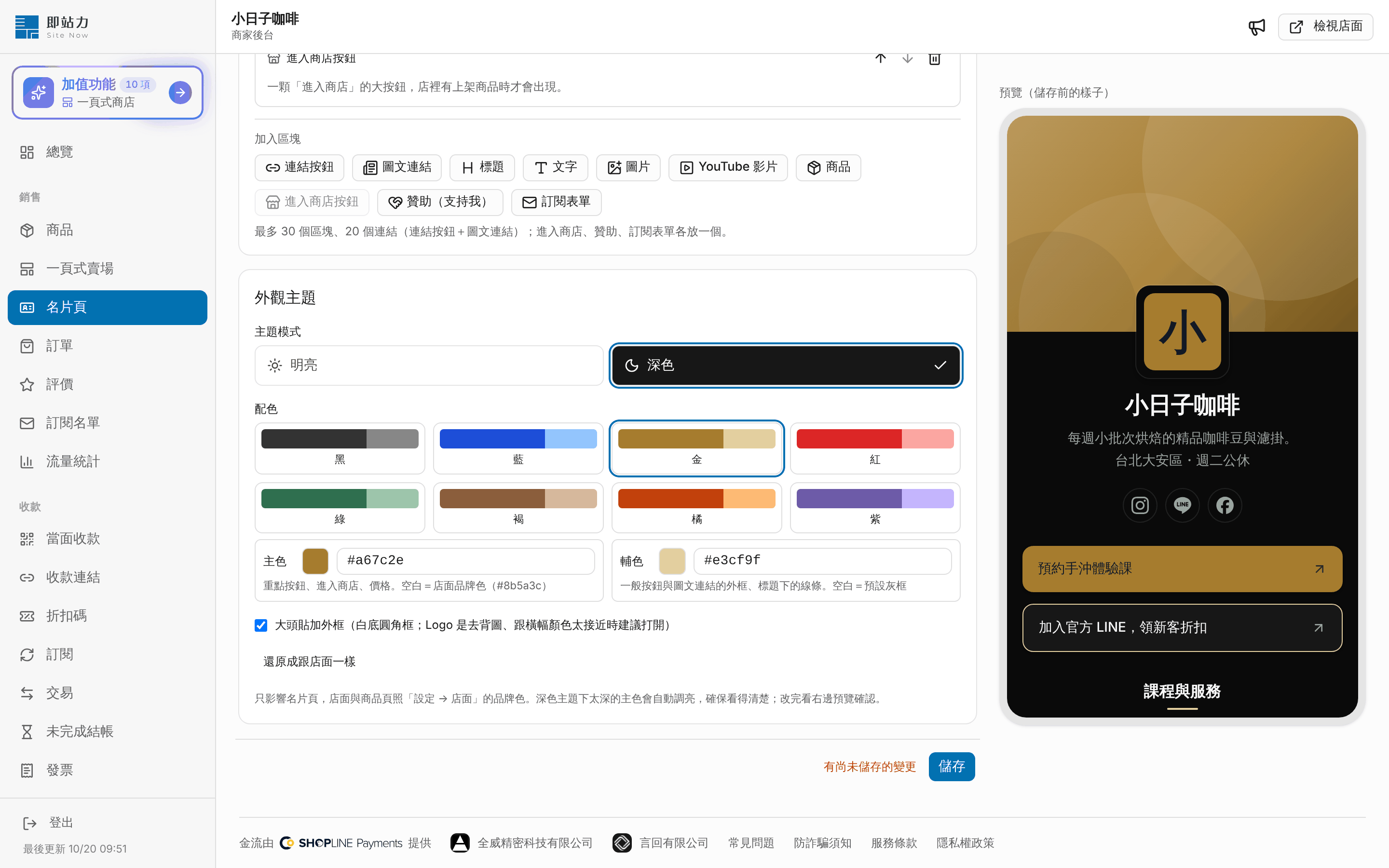
Task: Open 折扣碼 in sidebar
Action: coord(108,616)
